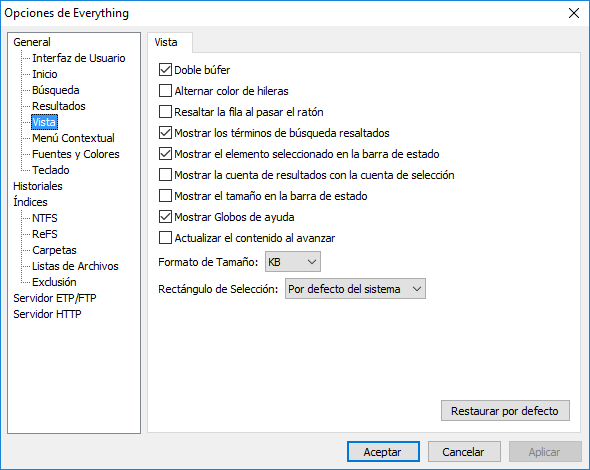
Task: Select Historiales in the tree
Action: point(38,186)
